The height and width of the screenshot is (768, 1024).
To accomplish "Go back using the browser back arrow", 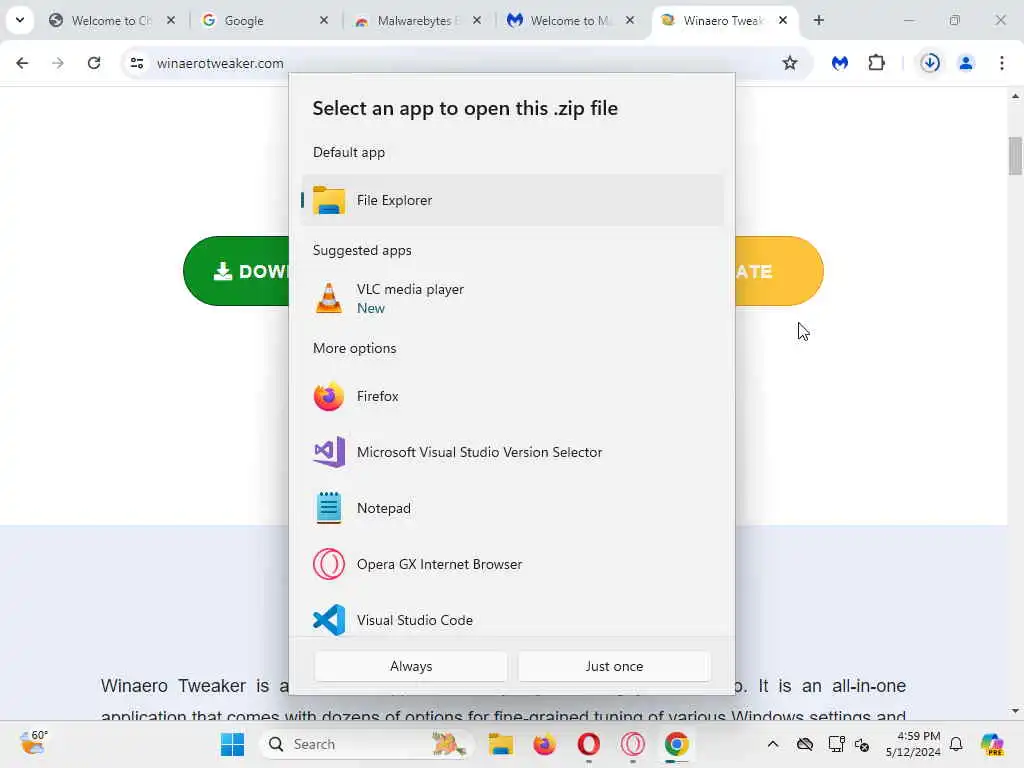I will coord(22,63).
